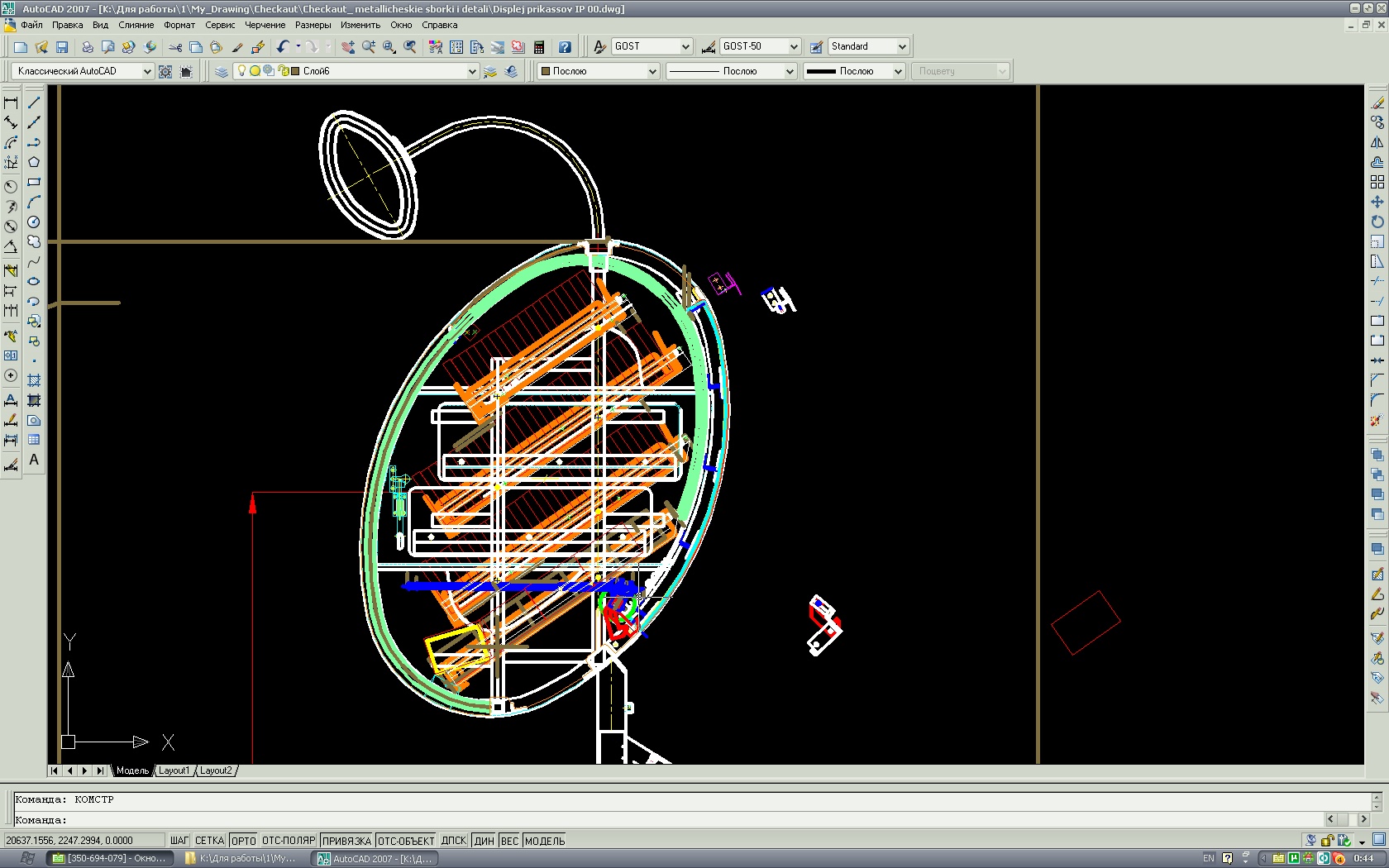Open the Послою color control dropdown
1389x868 pixels.
click(652, 71)
